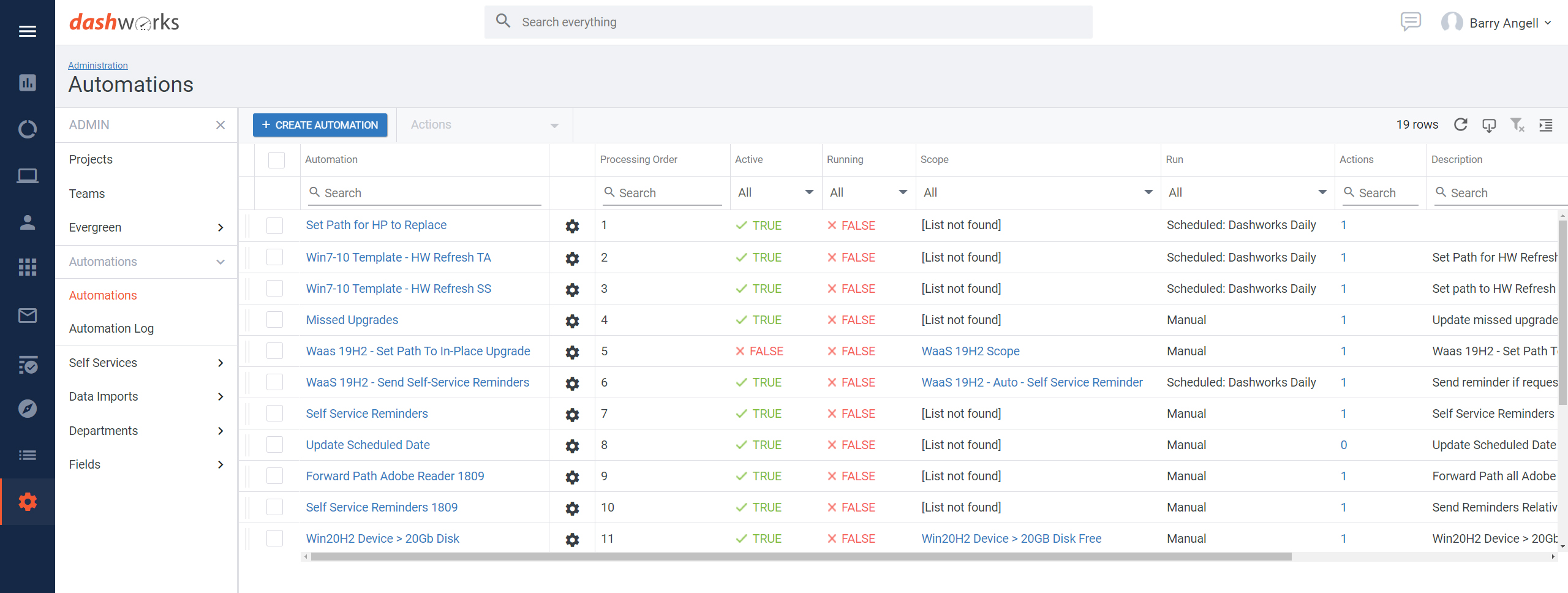The height and width of the screenshot is (593, 1568).
Task: Open the Run filter dropdown
Action: 1247,192
